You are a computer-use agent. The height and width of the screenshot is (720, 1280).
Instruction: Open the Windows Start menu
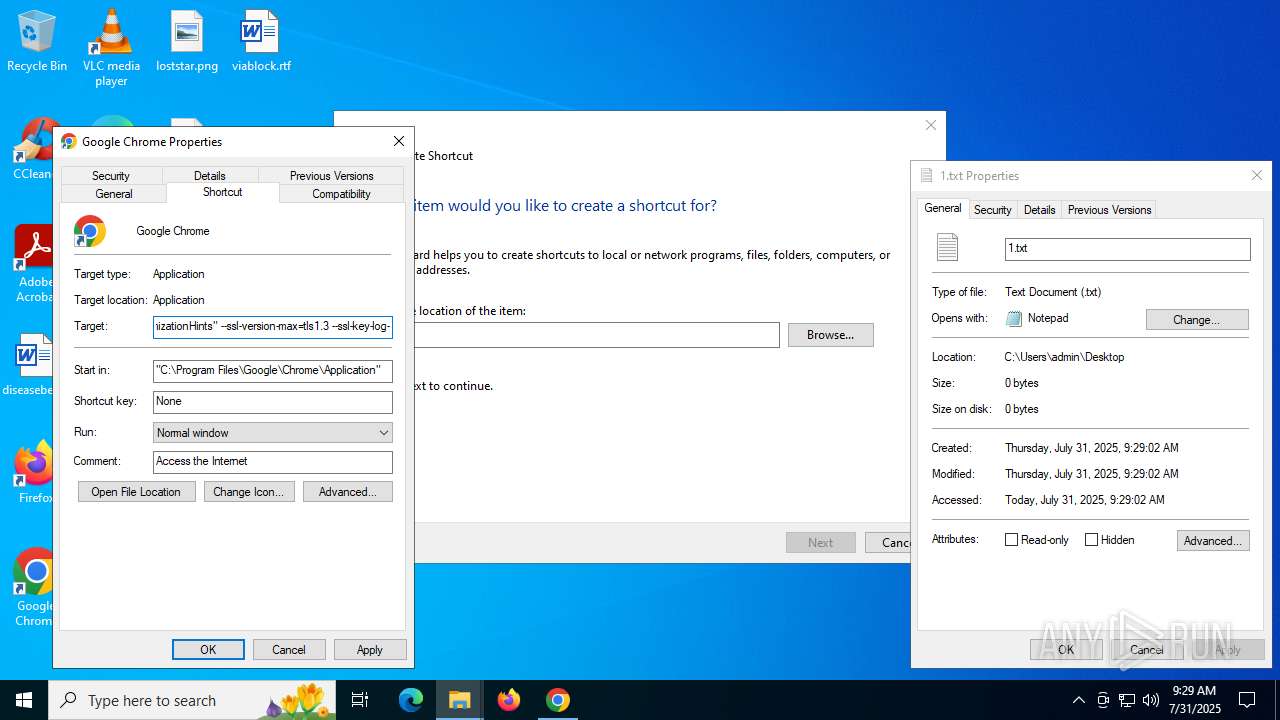[x=24, y=700]
